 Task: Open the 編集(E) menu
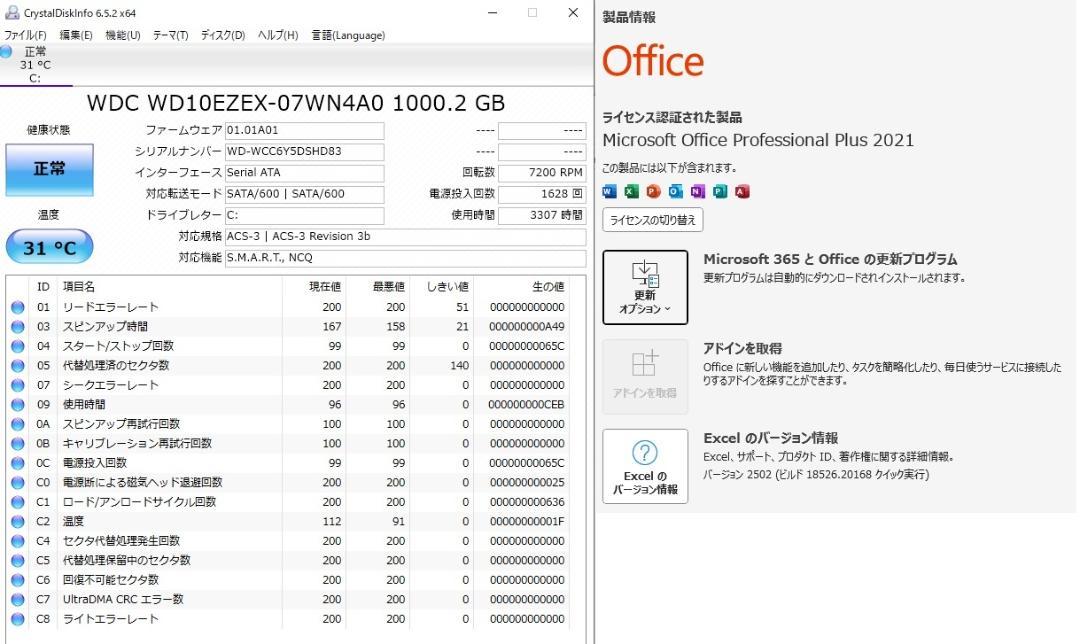[x=76, y=35]
